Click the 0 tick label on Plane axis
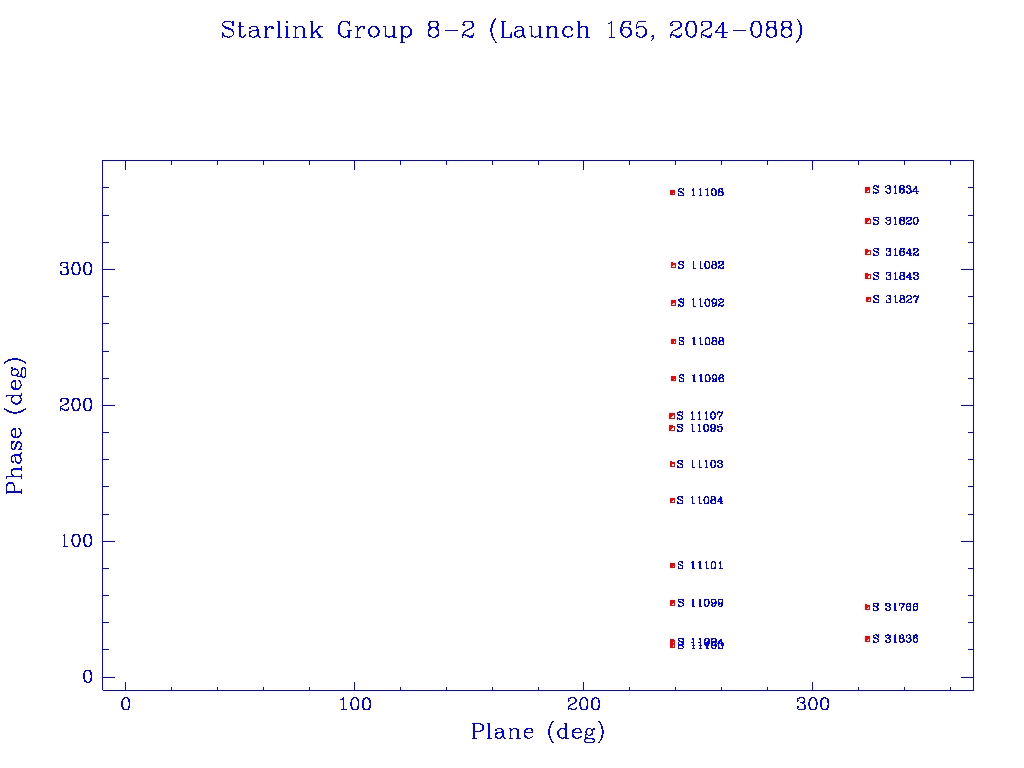The width and height of the screenshot is (1024, 768). 125,704
